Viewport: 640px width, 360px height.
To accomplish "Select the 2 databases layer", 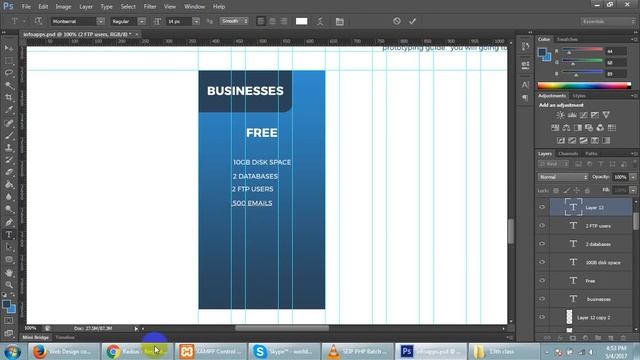I will point(591,244).
